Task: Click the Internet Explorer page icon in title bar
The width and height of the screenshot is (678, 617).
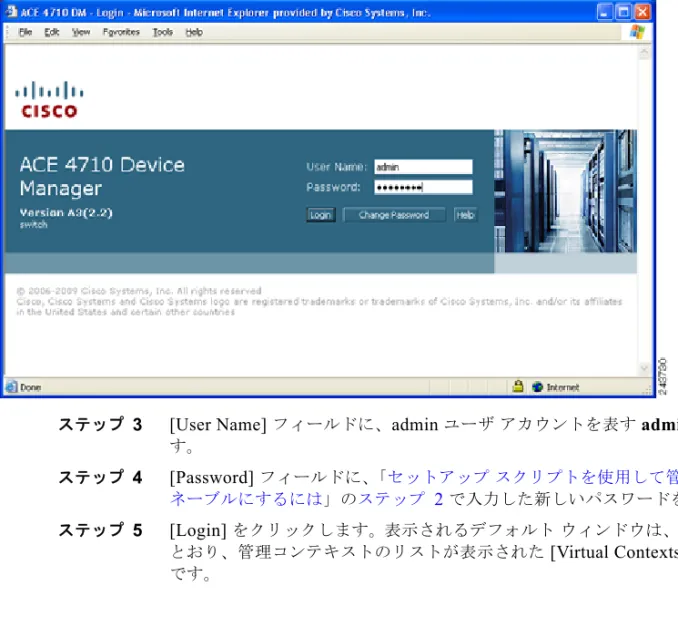Action: pyautogui.click(x=11, y=12)
